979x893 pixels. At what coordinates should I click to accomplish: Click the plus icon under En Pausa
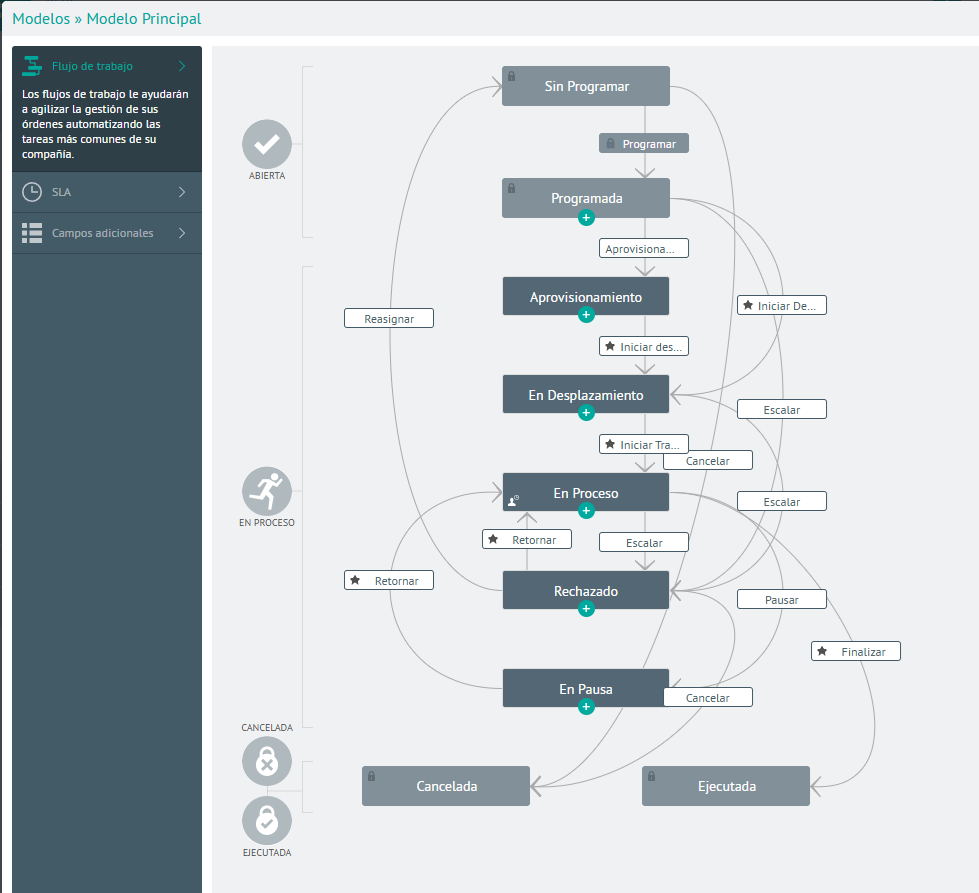coord(586,707)
